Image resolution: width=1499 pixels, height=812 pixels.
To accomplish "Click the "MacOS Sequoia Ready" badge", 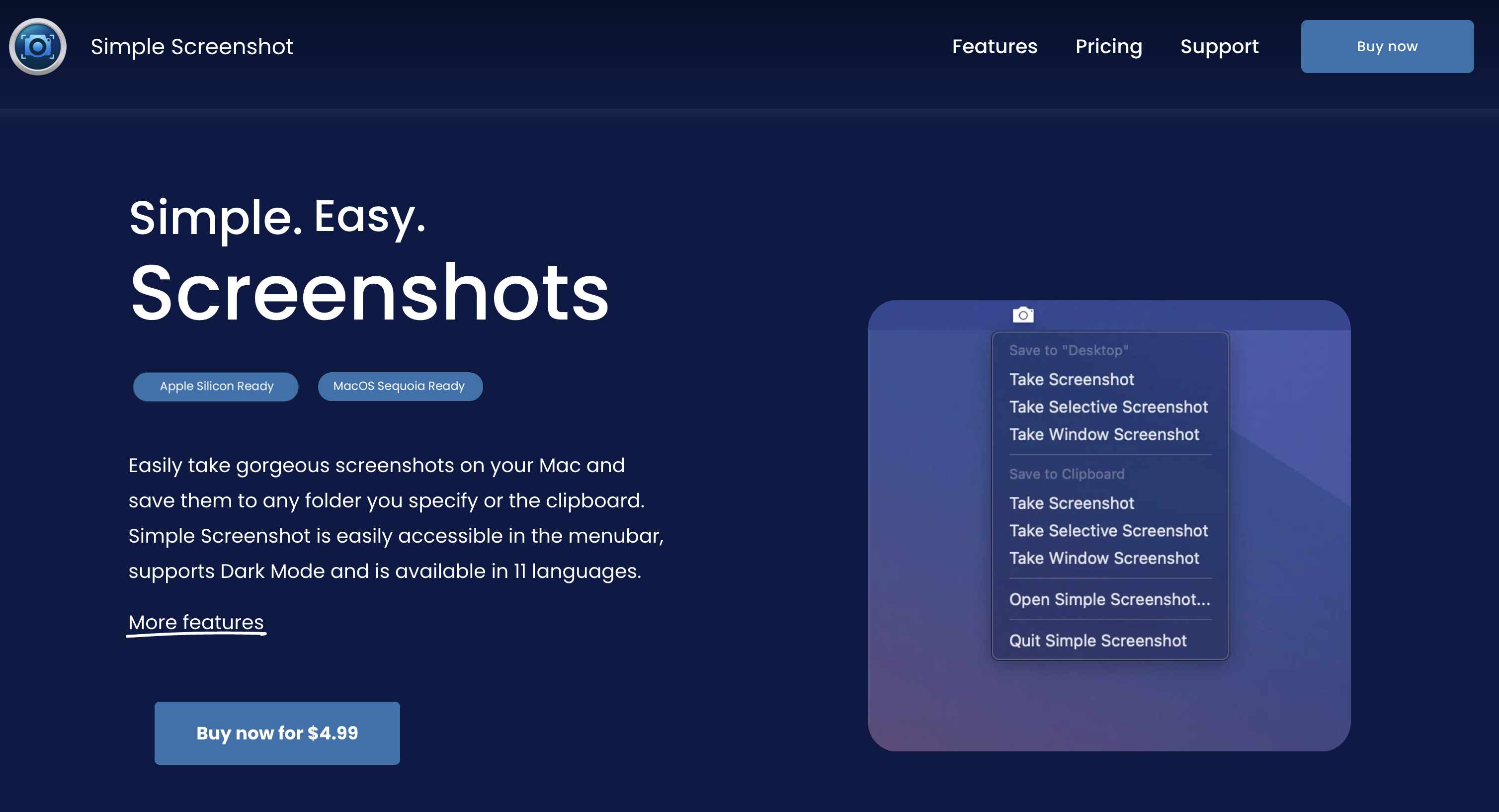I will [400, 386].
